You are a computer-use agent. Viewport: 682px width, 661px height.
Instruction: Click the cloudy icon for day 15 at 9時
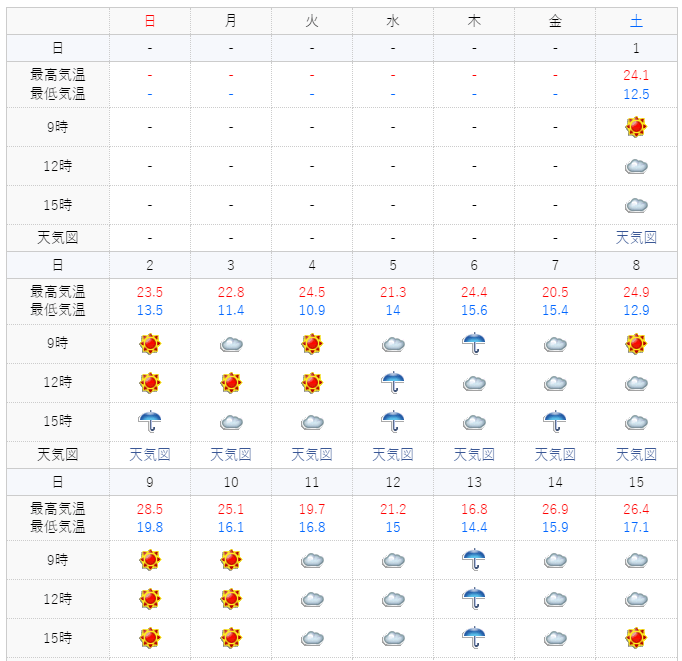tap(636, 561)
